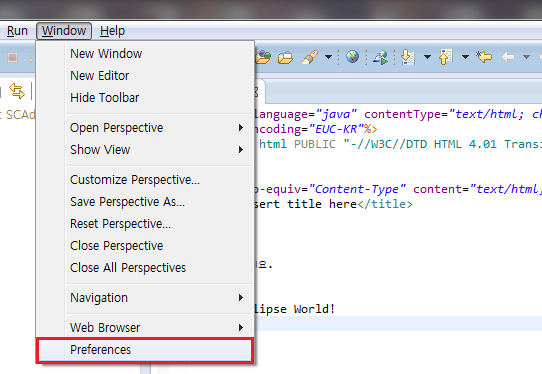Image resolution: width=542 pixels, height=374 pixels.
Task: Open the Back history dropdown arrow
Action: click(x=526, y=57)
